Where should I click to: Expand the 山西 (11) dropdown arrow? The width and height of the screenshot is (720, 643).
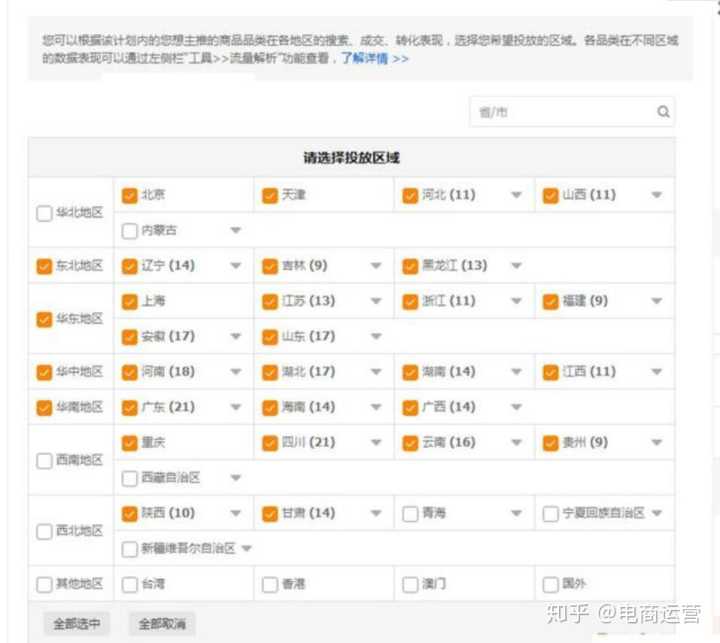pyautogui.click(x=657, y=195)
